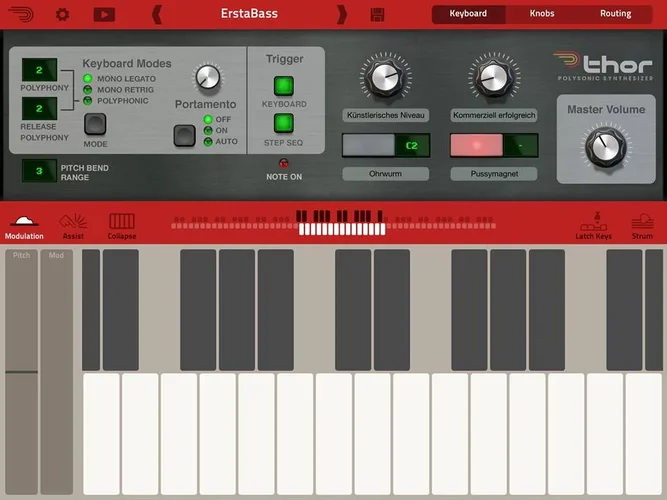The height and width of the screenshot is (500, 667).
Task: Toggle the Keyboard trigger button
Action: point(284,86)
